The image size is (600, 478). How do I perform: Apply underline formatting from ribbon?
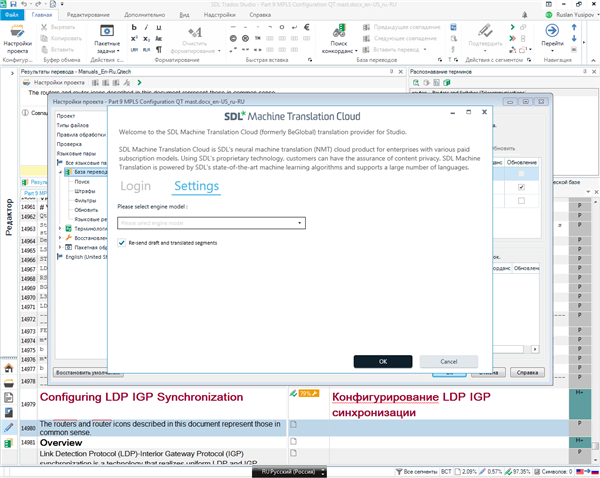pyautogui.click(x=158, y=27)
